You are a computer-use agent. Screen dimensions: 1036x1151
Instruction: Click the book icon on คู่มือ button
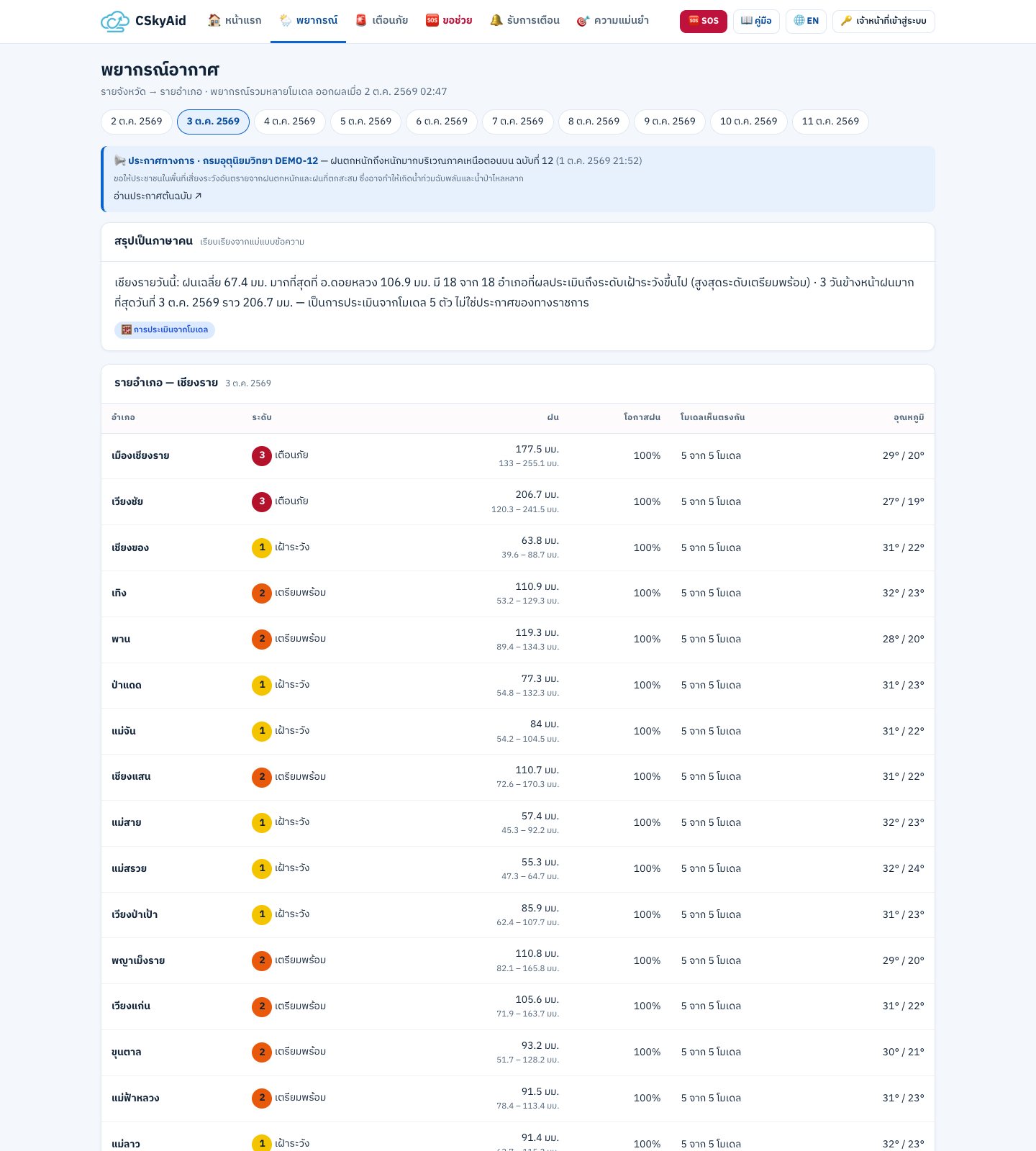pos(747,21)
